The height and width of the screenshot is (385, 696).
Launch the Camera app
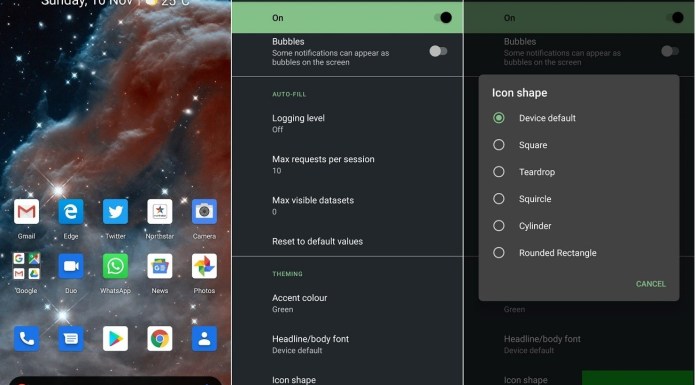[204, 211]
